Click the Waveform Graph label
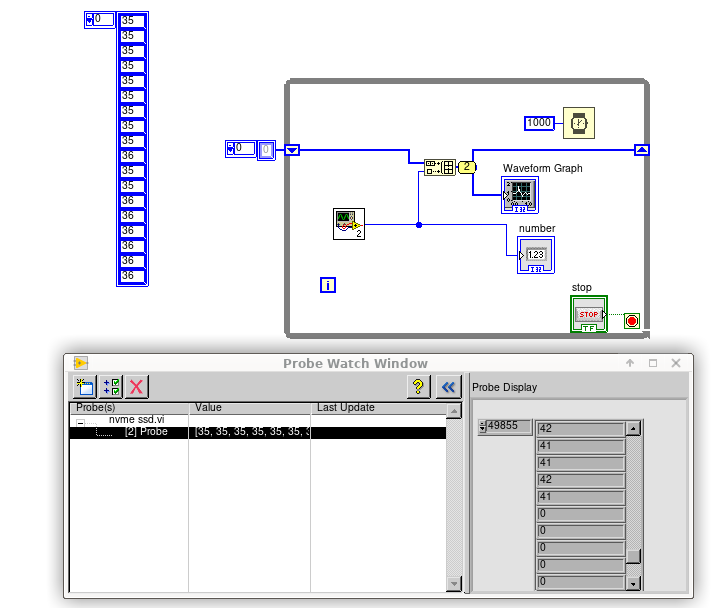This screenshot has height=608, width=723. [542, 168]
